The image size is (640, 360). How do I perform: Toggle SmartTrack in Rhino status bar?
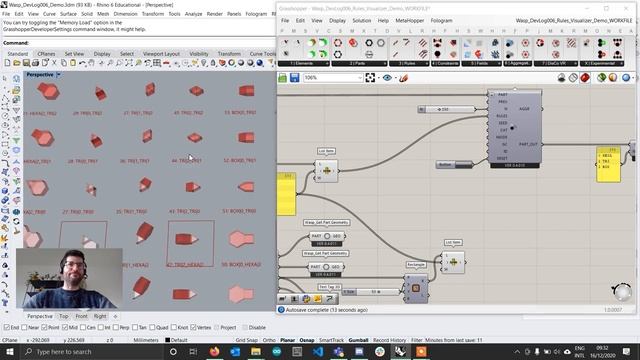331,340
